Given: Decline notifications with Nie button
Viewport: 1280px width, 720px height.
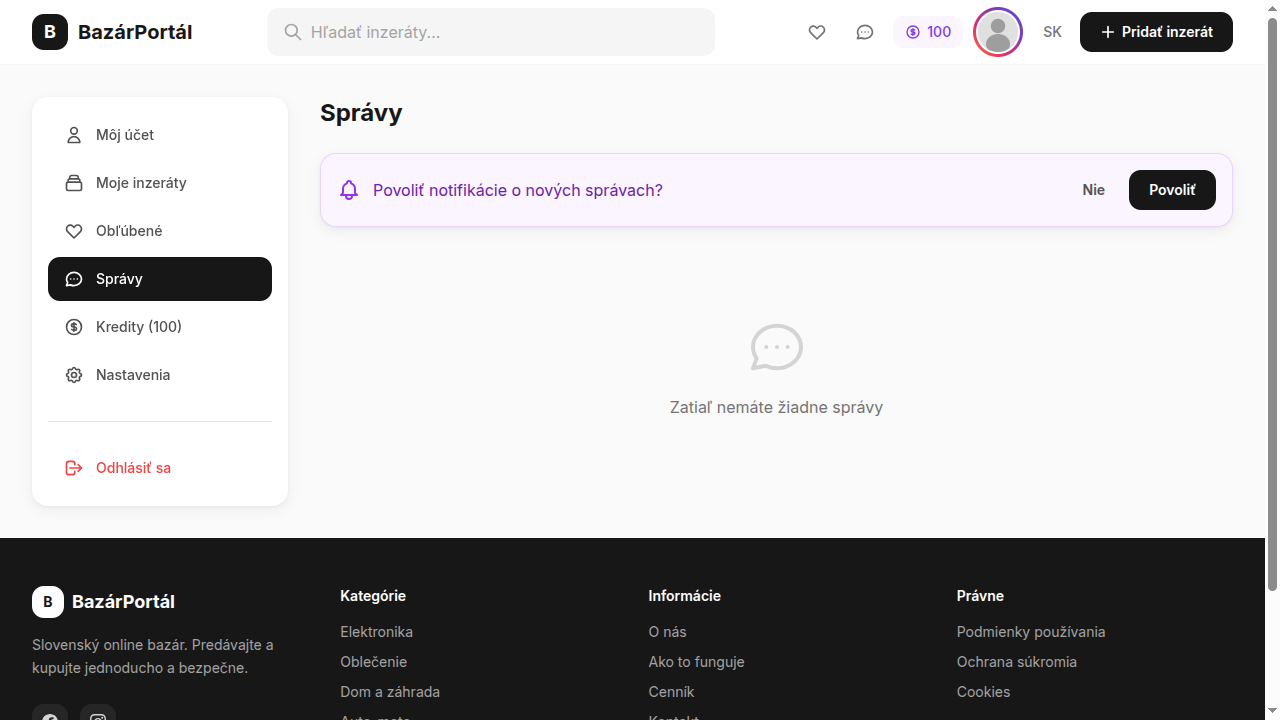Looking at the screenshot, I should (1093, 190).
